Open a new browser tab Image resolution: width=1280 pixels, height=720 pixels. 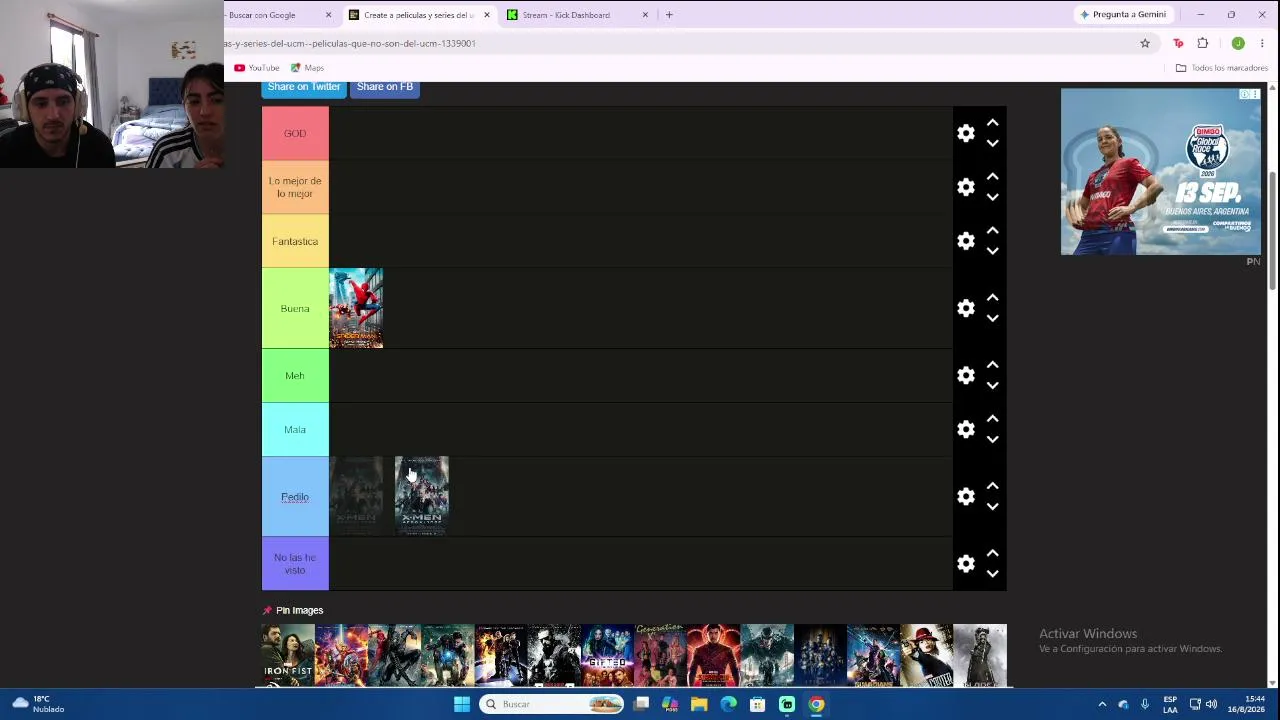[x=669, y=15]
